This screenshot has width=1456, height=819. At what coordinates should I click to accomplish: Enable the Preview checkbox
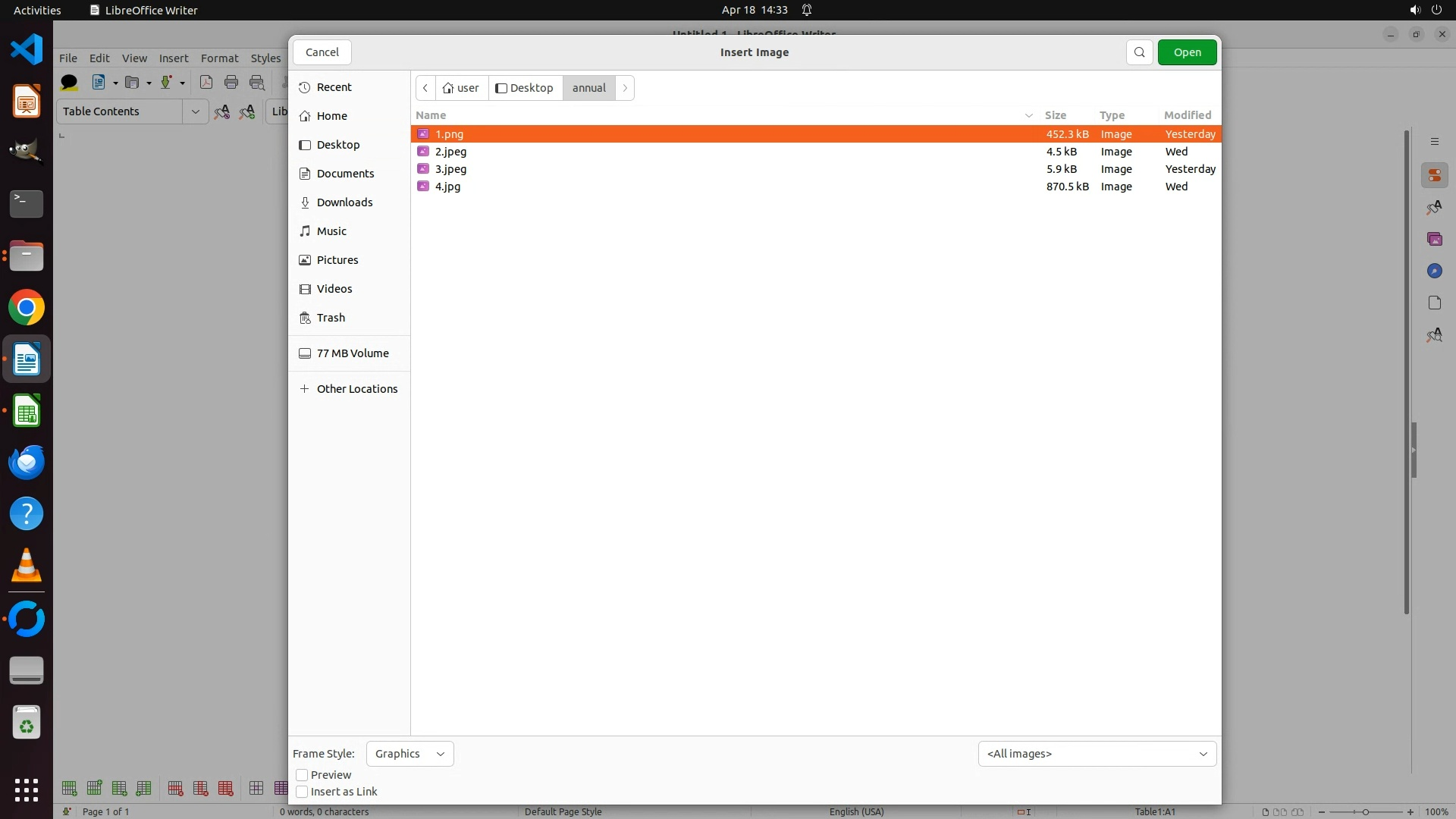[302, 775]
